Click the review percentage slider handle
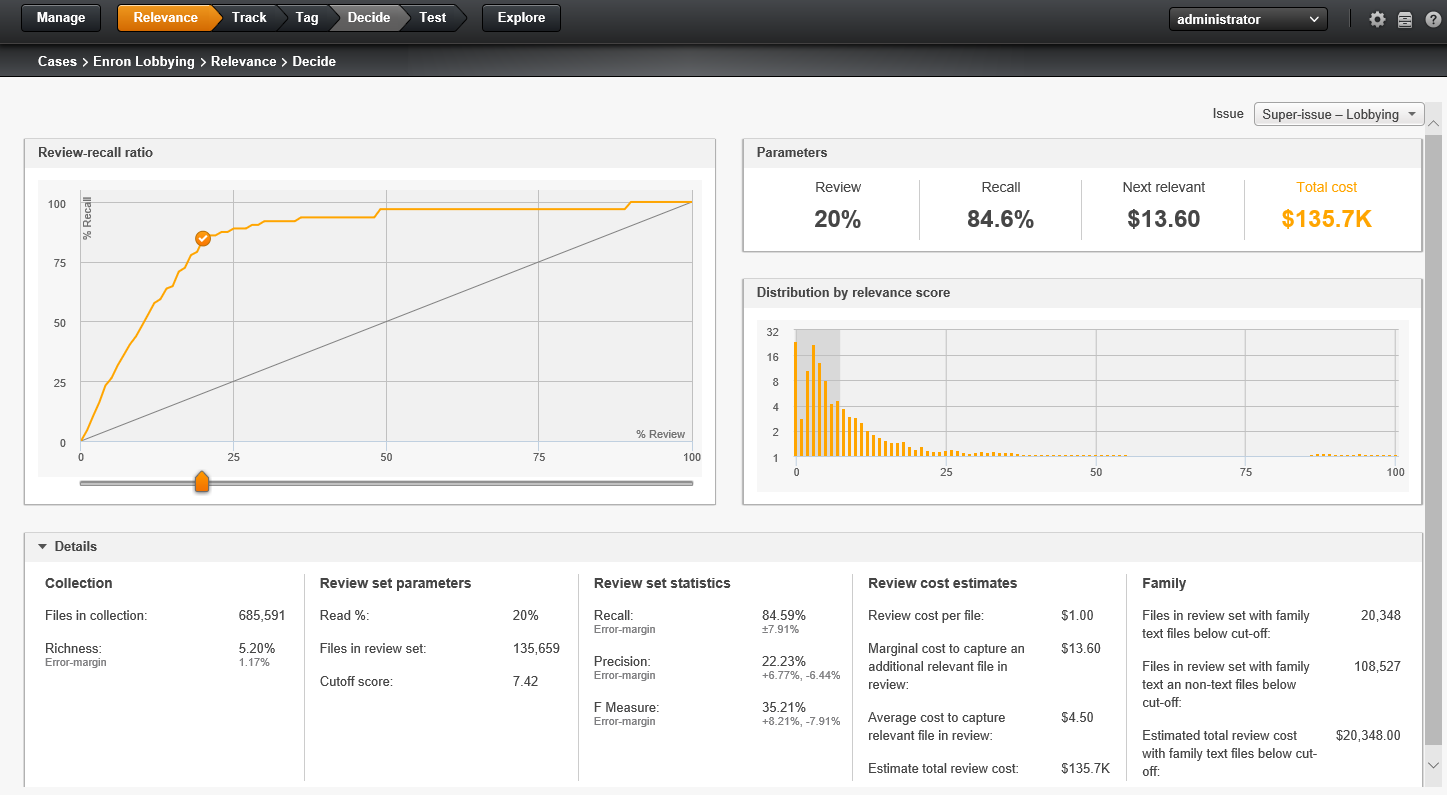The image size is (1447, 795). (x=202, y=482)
